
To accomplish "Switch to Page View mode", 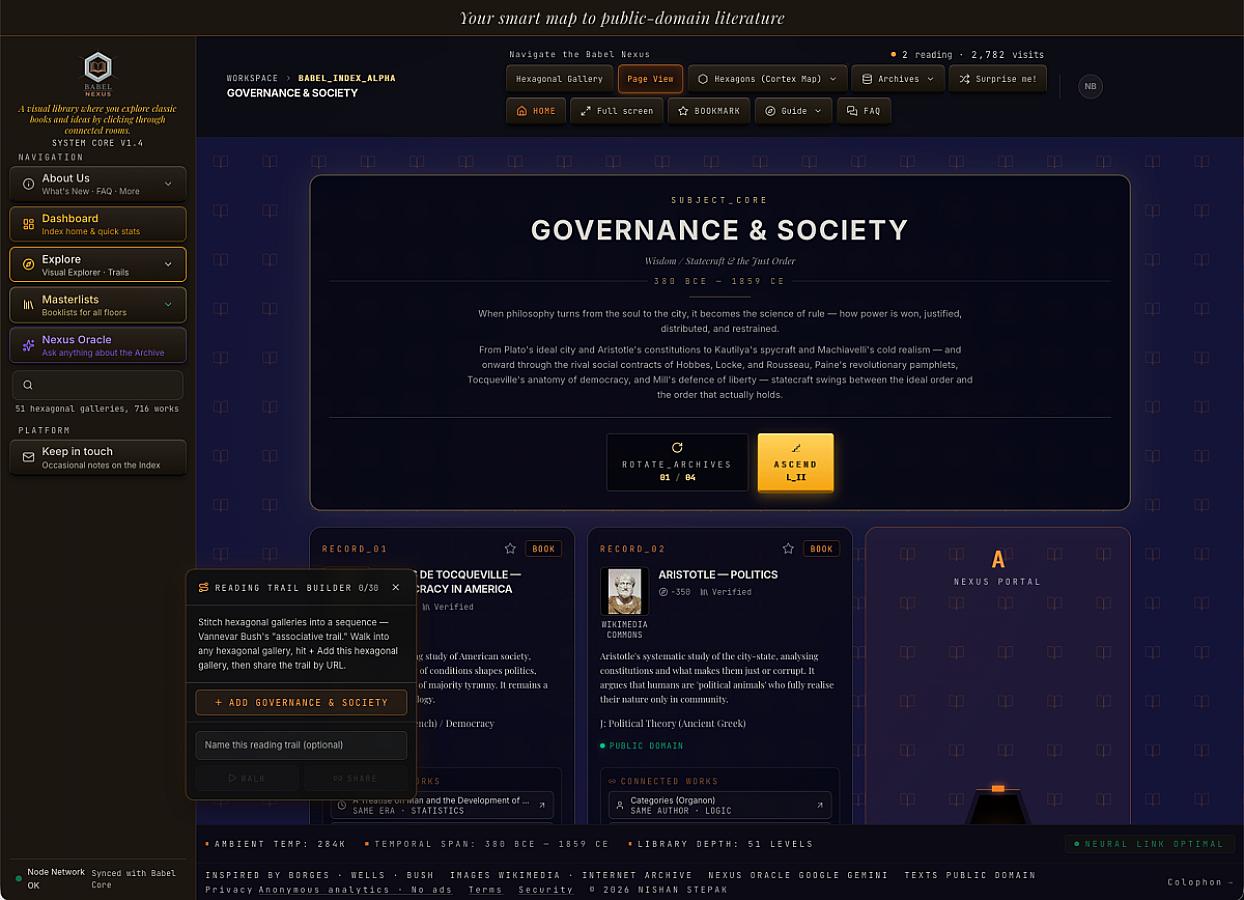I will [x=650, y=79].
